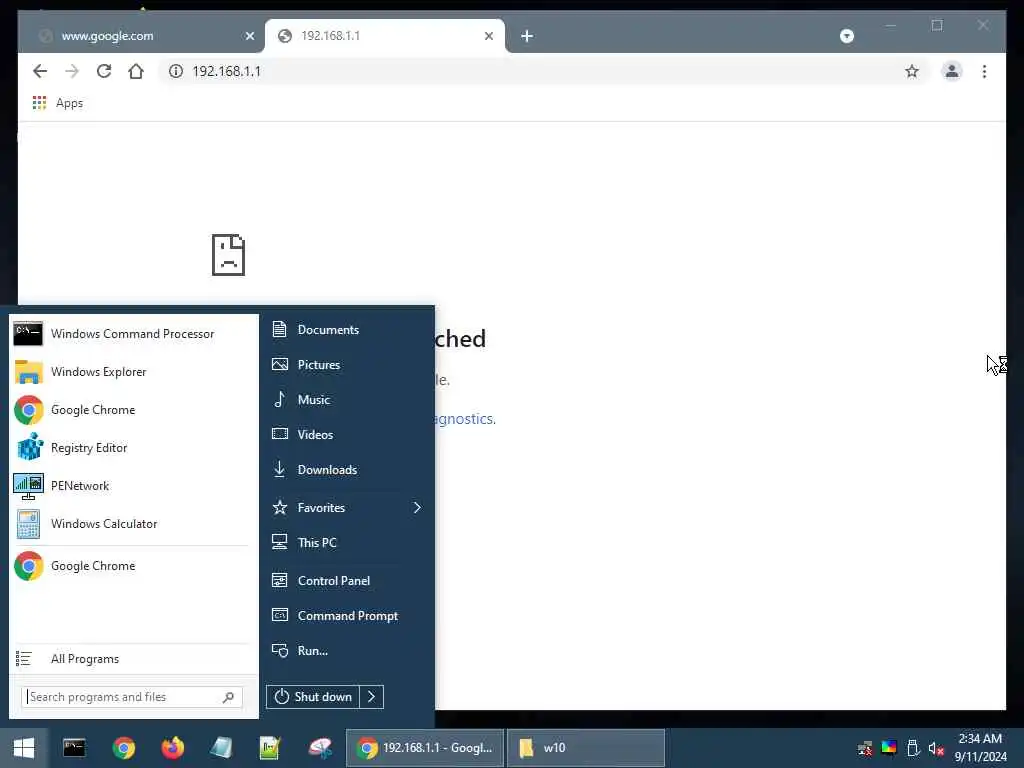
Task: Launch the first Google Chrome entry in Start menu
Action: 133,409
